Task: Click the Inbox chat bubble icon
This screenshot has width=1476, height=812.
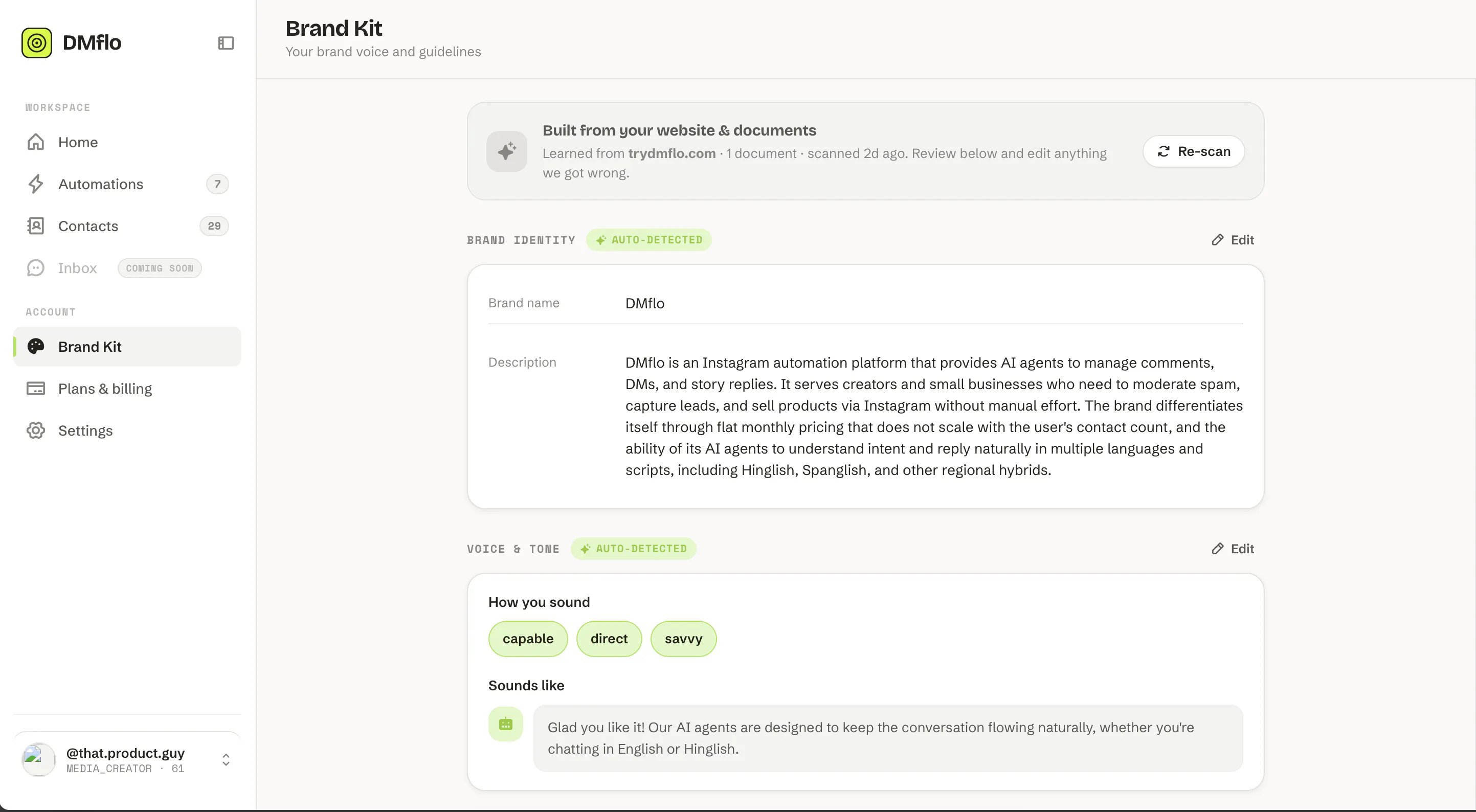Action: pos(35,268)
